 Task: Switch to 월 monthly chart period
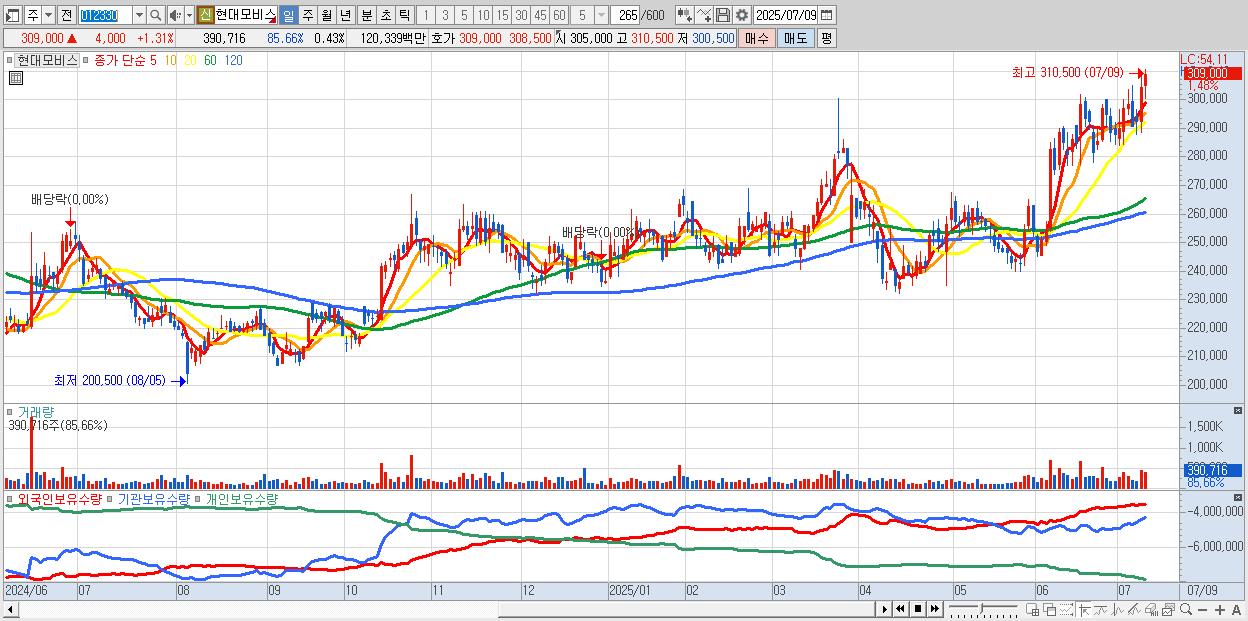pyautogui.click(x=326, y=15)
